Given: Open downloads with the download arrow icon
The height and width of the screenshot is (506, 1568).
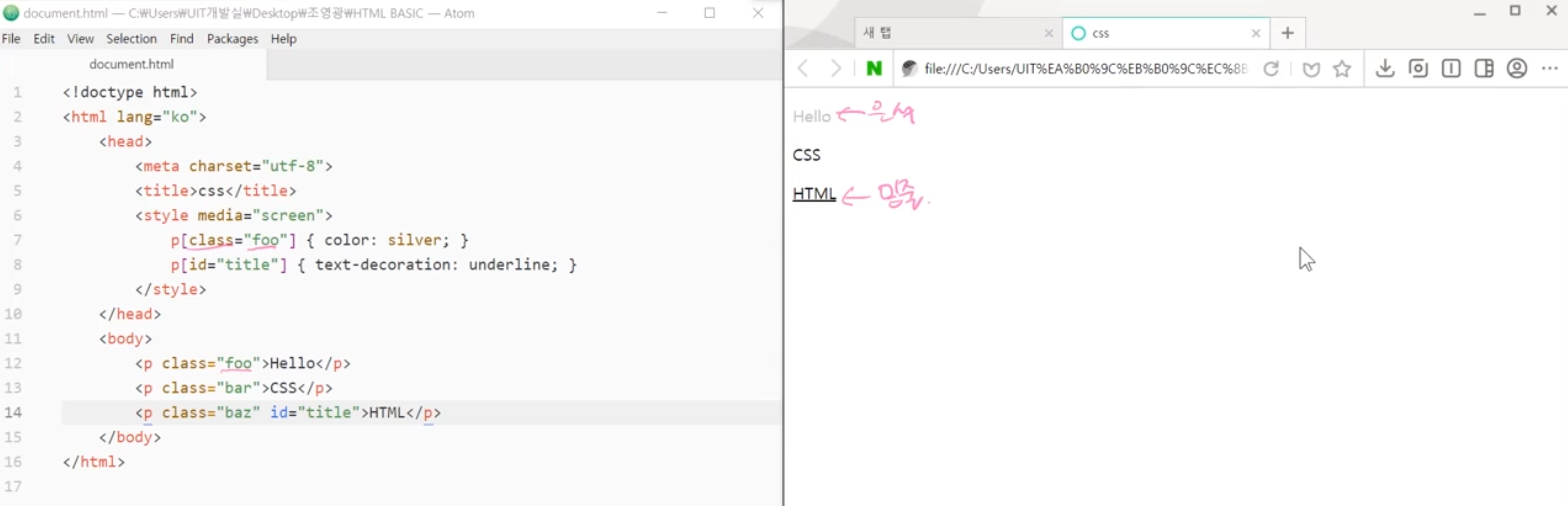Looking at the screenshot, I should point(1385,68).
